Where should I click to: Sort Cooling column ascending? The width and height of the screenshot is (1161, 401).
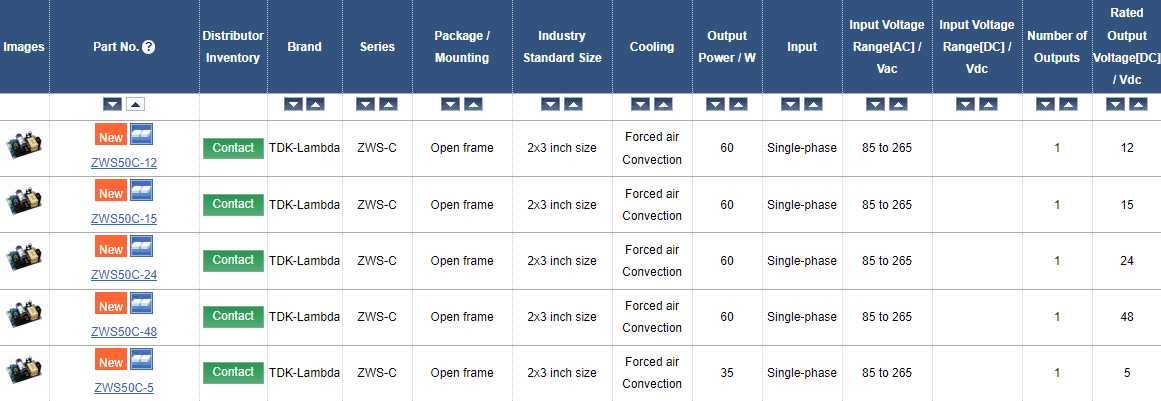pos(663,104)
